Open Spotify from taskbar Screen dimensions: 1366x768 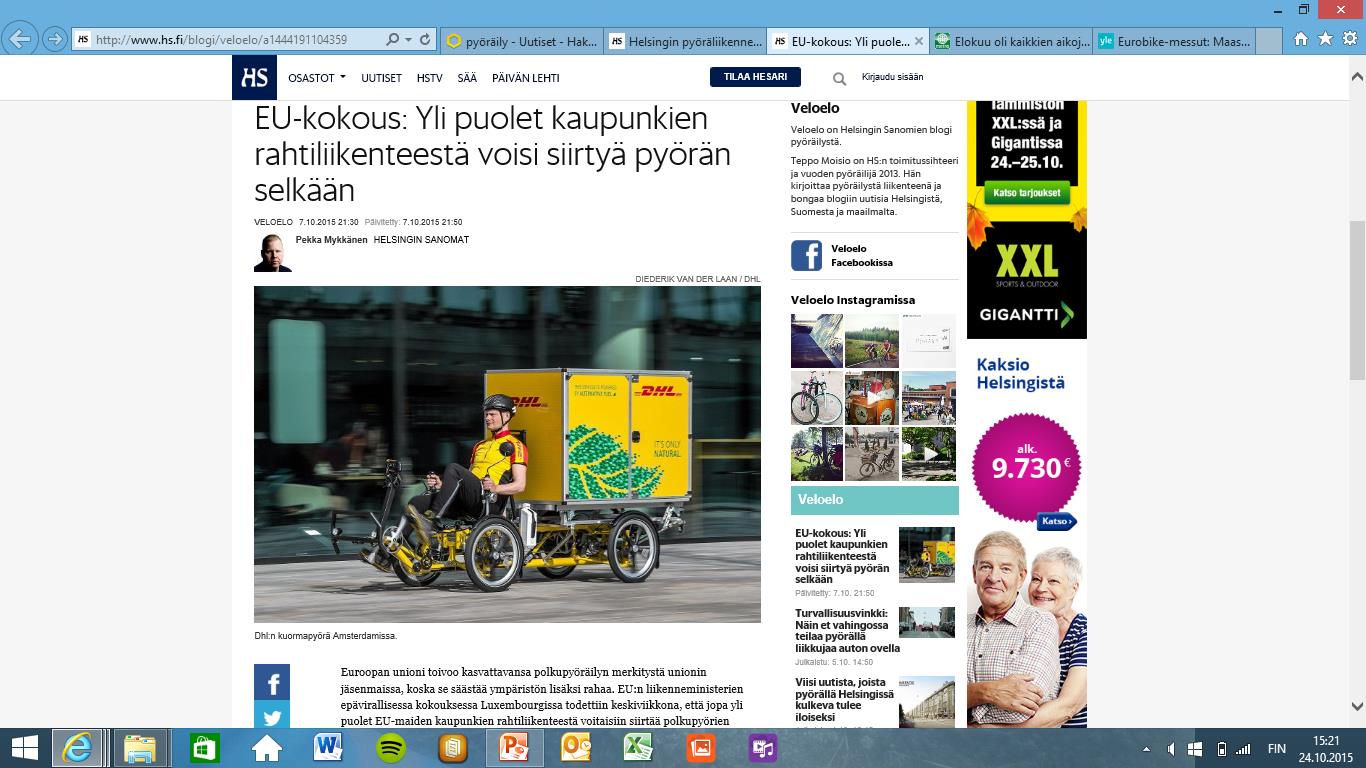[x=390, y=748]
